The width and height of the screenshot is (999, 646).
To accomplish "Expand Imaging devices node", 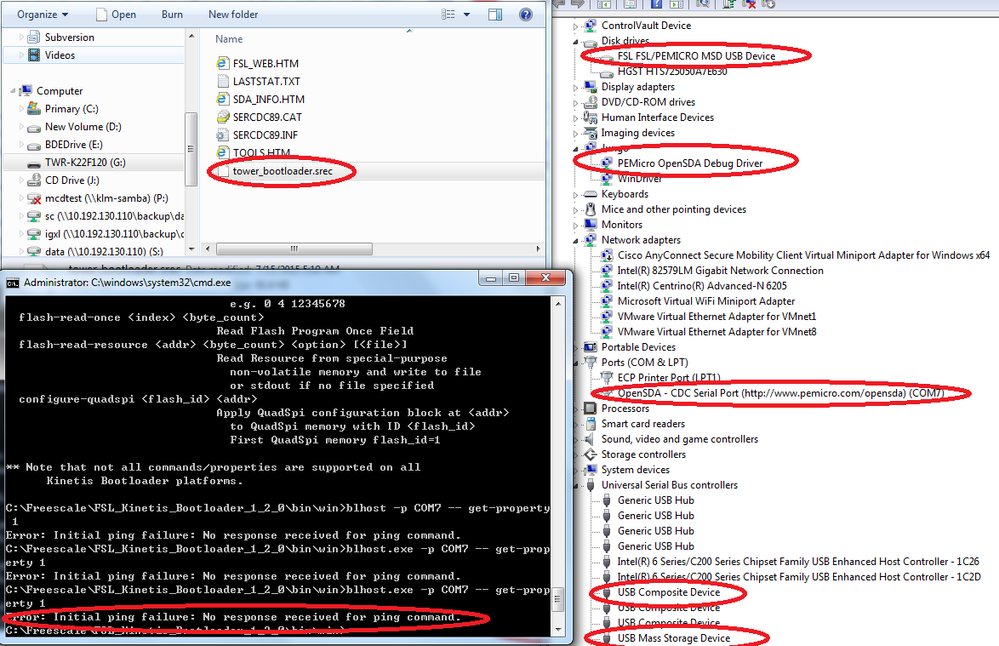I will click(x=575, y=133).
